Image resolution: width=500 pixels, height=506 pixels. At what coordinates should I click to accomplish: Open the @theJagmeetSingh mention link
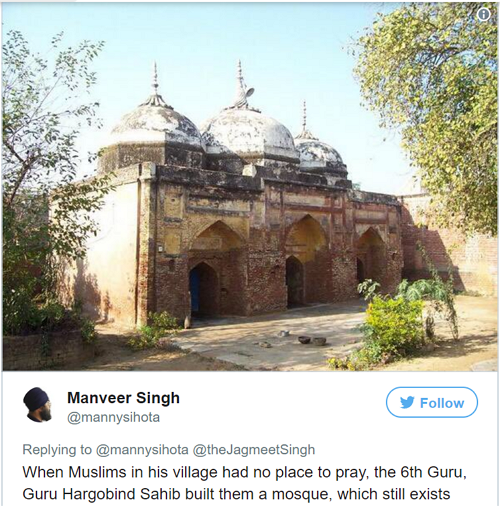(254, 450)
